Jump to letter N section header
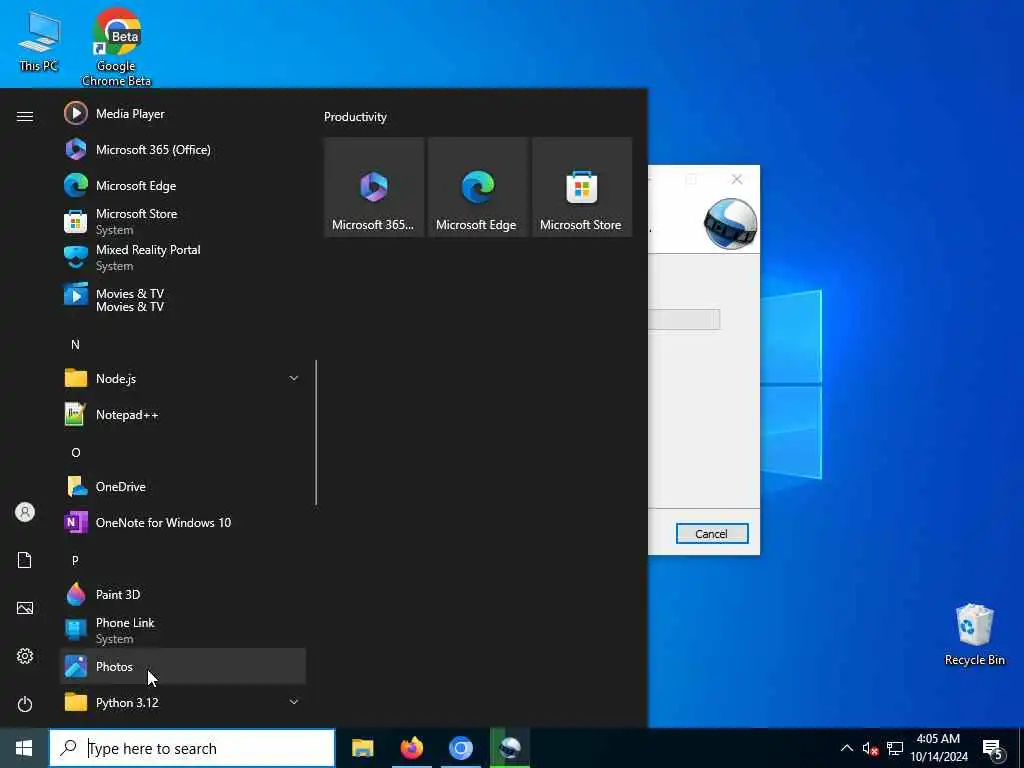 (x=75, y=344)
